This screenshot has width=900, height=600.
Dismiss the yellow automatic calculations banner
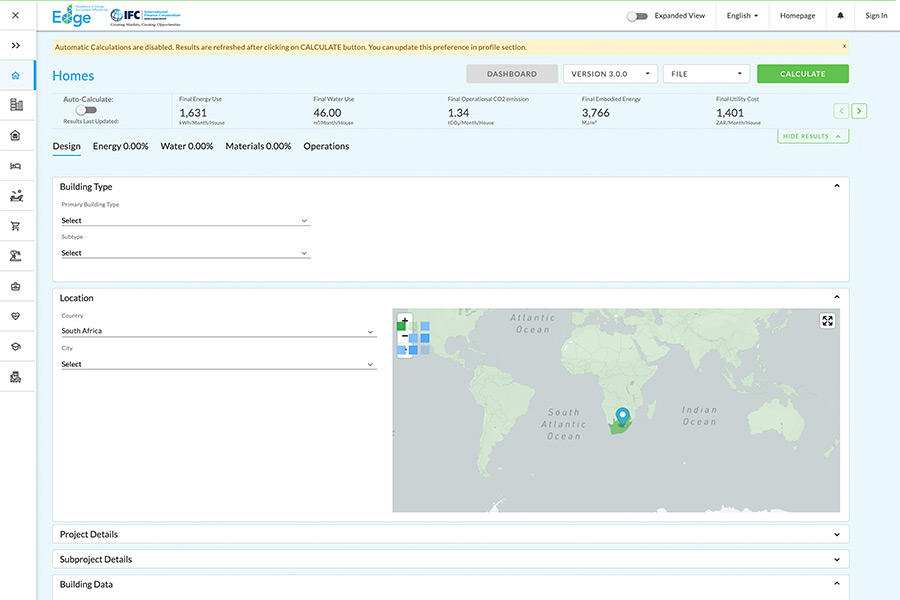843,46
